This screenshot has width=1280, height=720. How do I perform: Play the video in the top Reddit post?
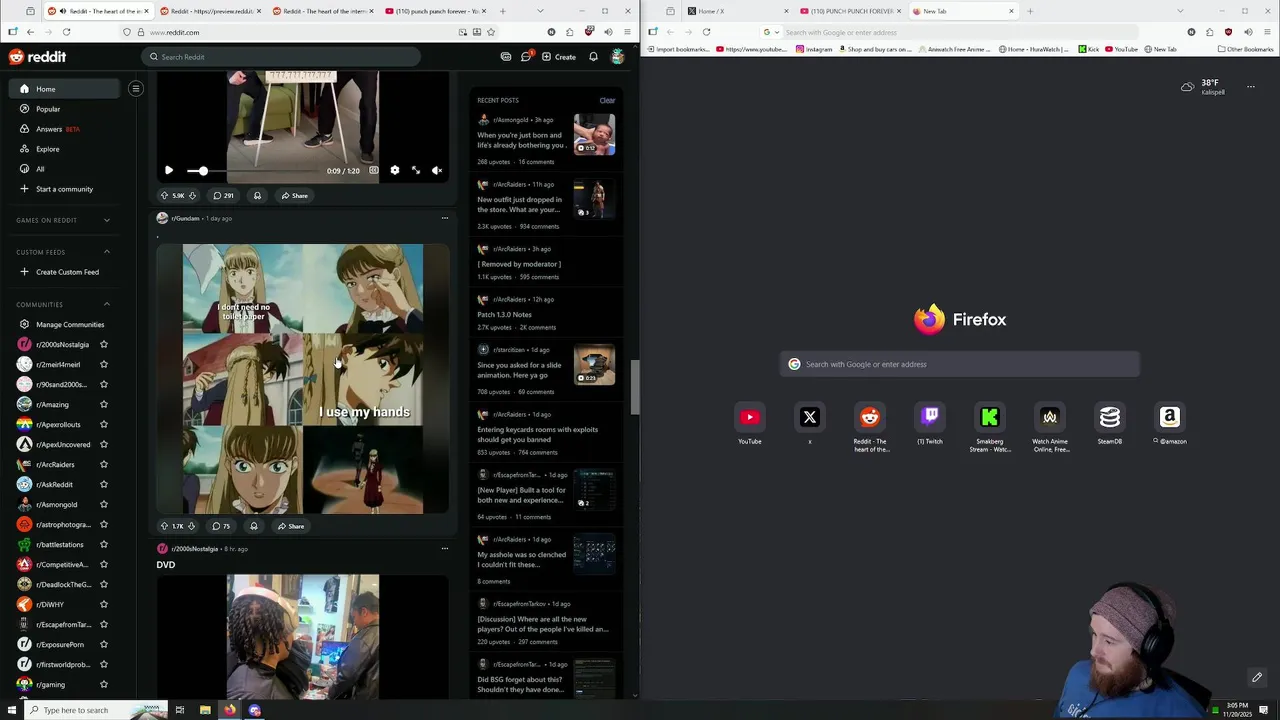click(x=168, y=171)
